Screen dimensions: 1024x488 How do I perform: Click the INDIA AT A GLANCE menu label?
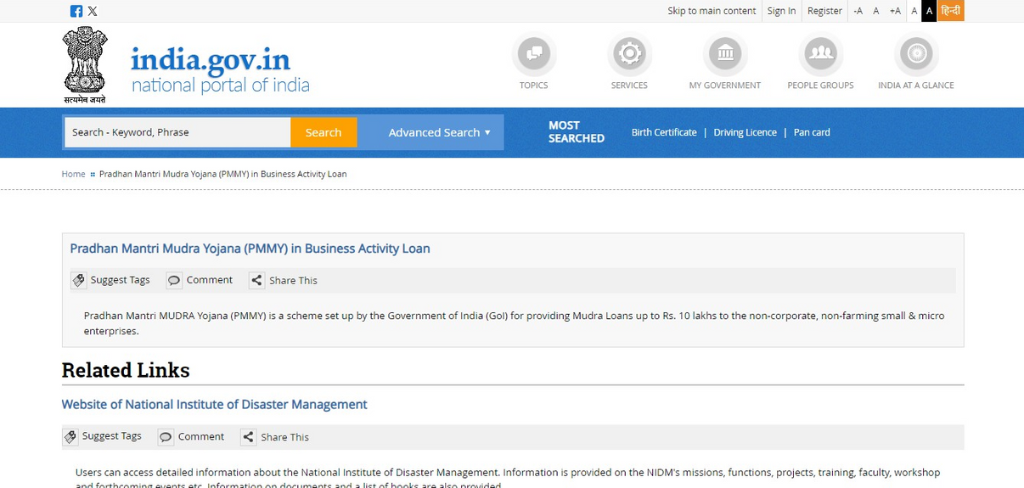pyautogui.click(x=916, y=86)
